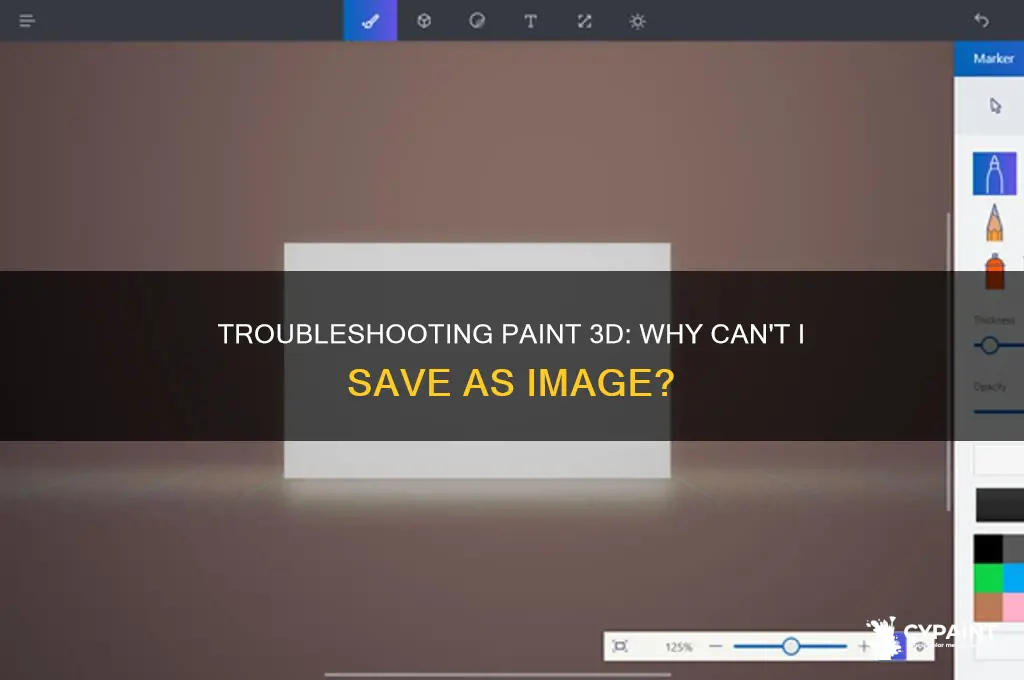Click the Undo arrow

click(981, 20)
